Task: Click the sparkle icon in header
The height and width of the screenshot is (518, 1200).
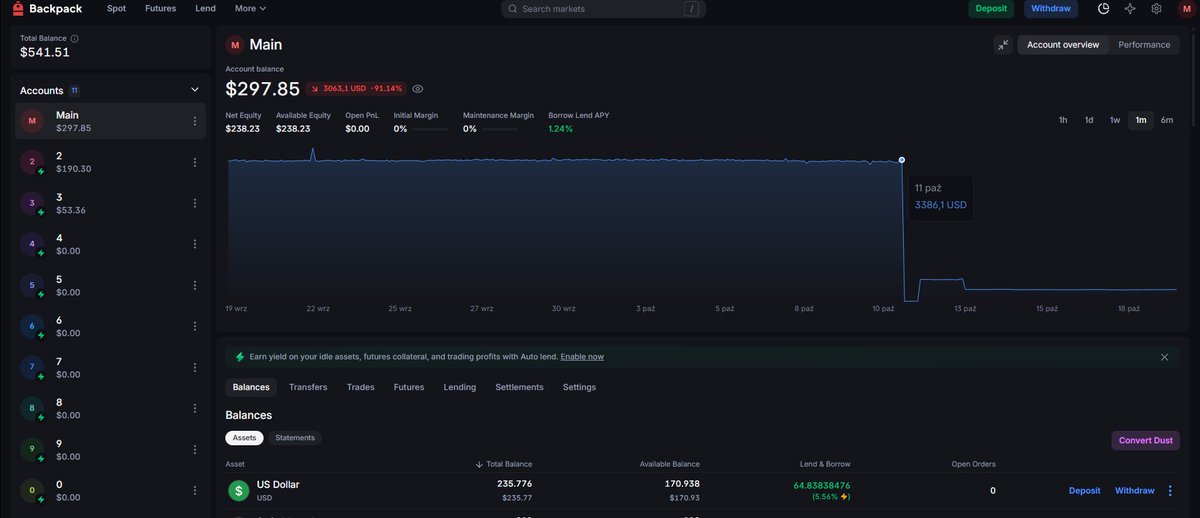Action: tap(1130, 8)
